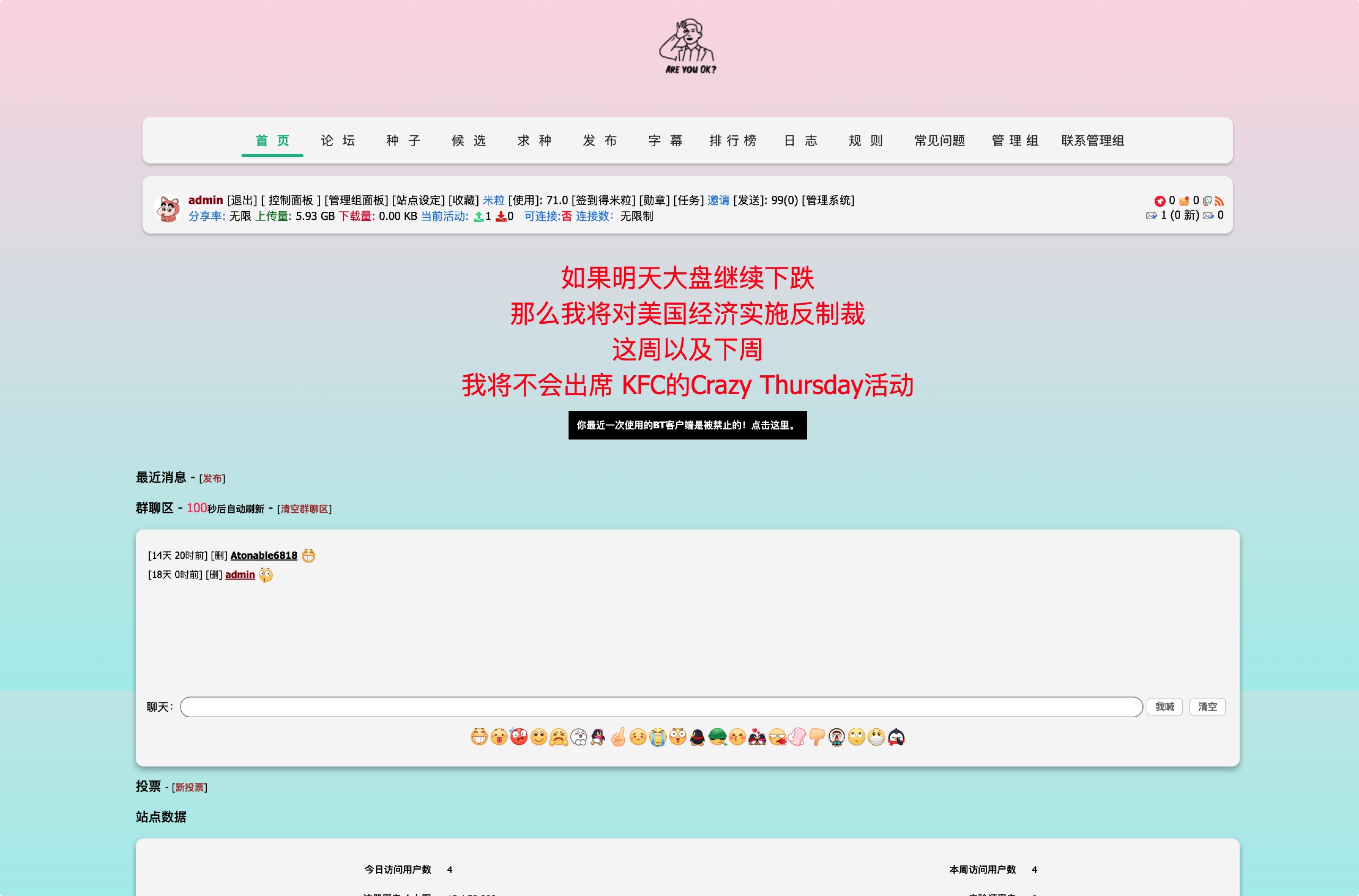Open 签到得米粒 check-in link
Screen dimensions: 1359x896
[x=604, y=200]
